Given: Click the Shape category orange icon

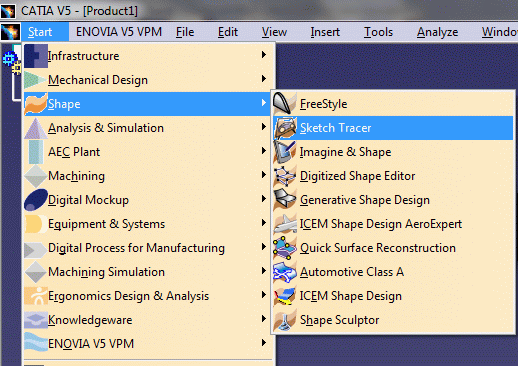Looking at the screenshot, I should [x=36, y=104].
